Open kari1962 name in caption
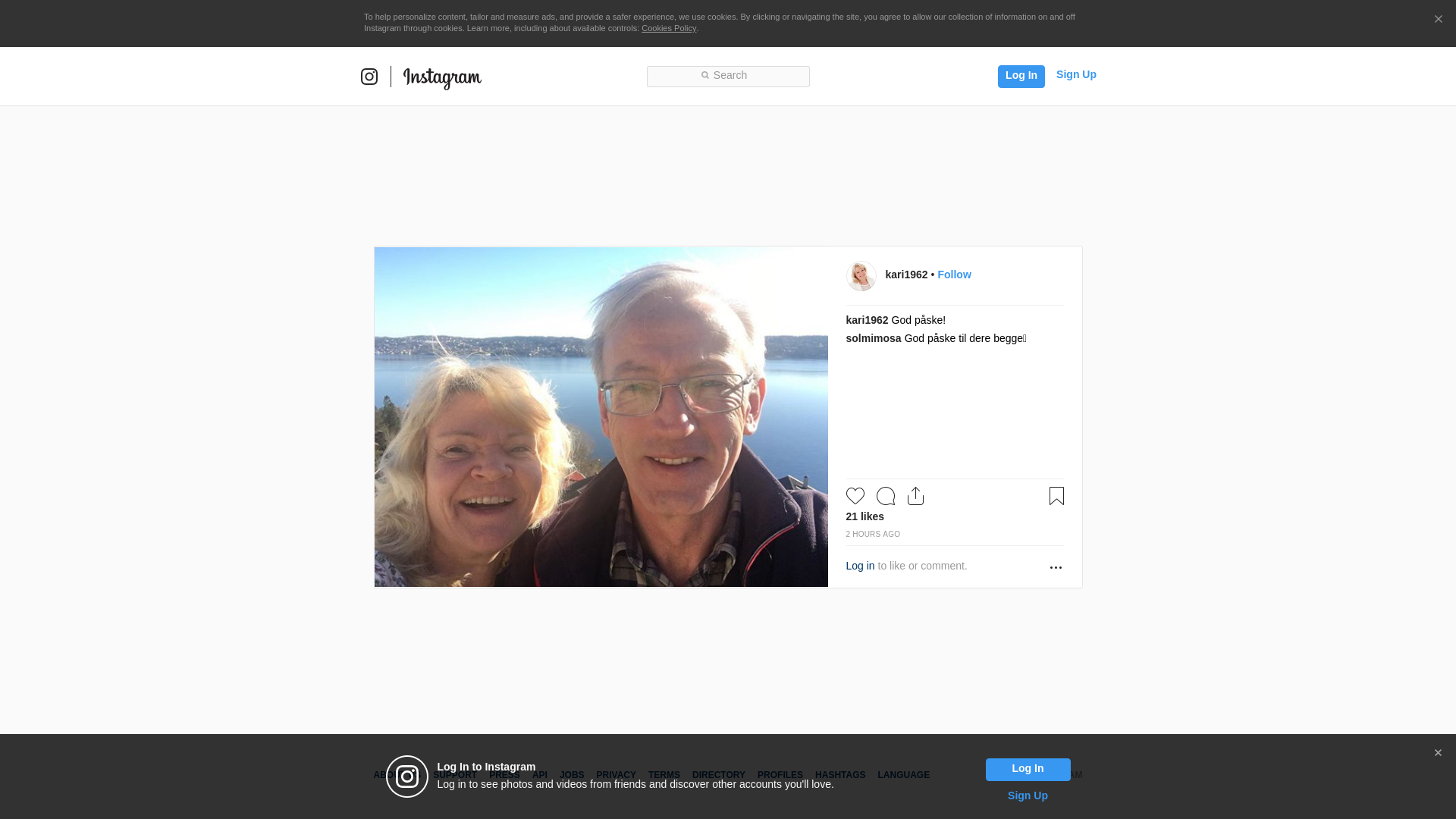This screenshot has width=1456, height=819. pyautogui.click(x=867, y=320)
